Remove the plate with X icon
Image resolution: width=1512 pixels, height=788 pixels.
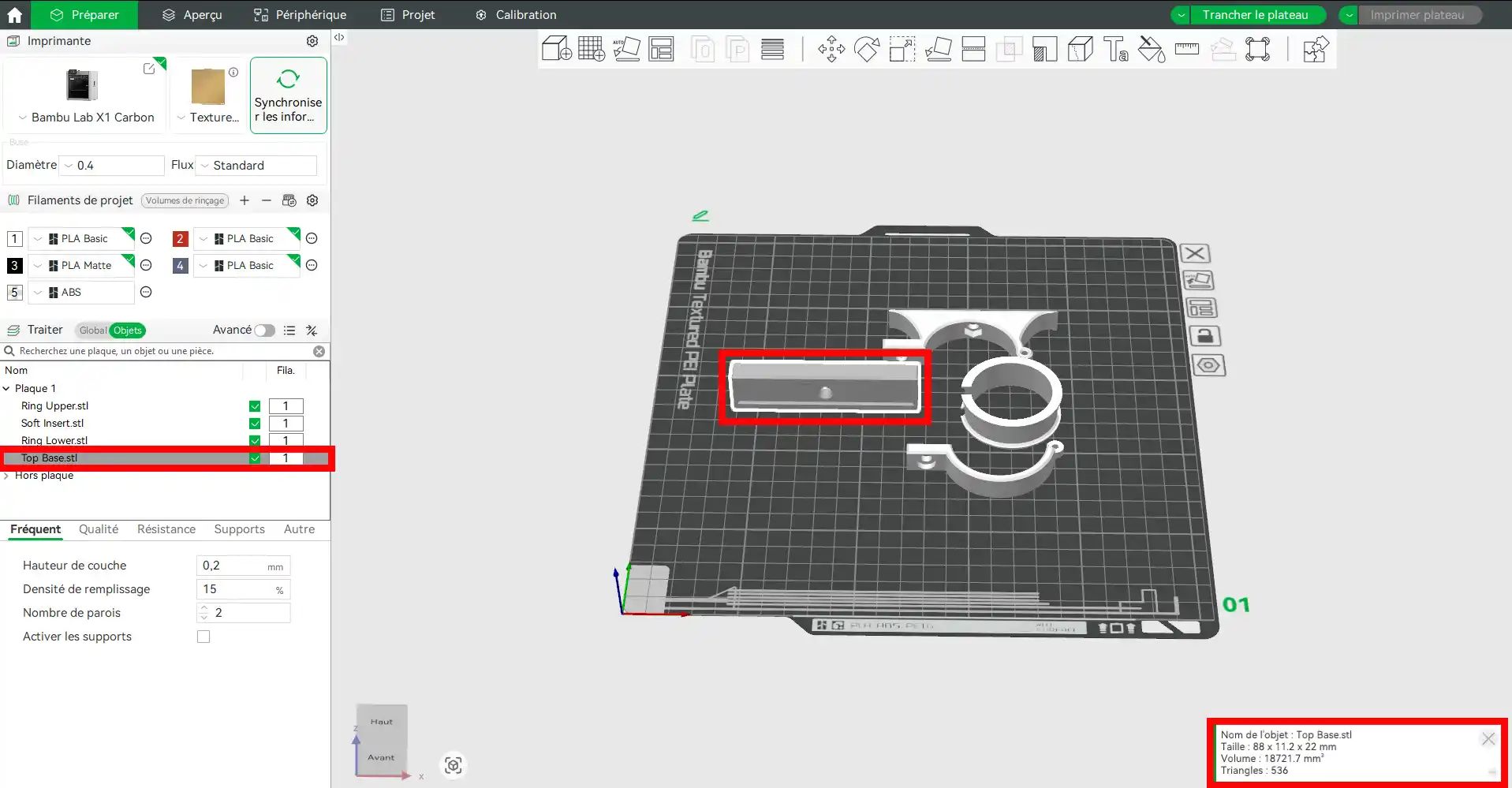click(1195, 253)
